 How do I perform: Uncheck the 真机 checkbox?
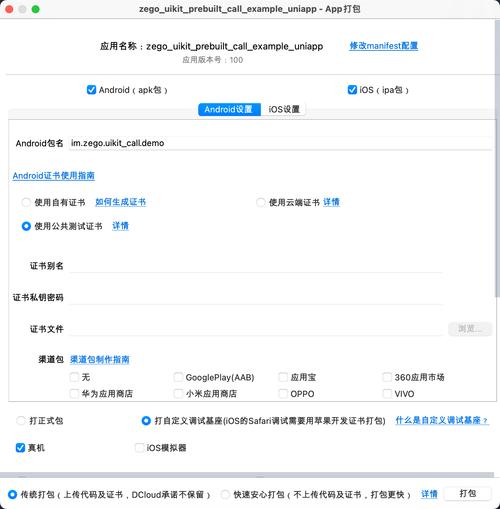pyautogui.click(x=20, y=448)
